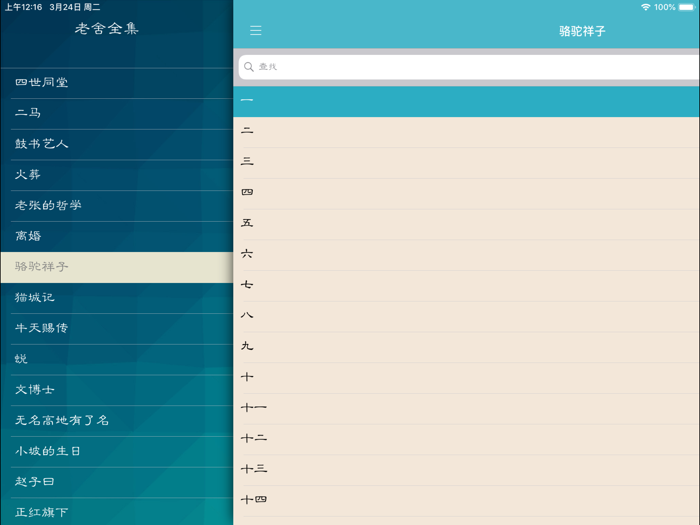The height and width of the screenshot is (525, 700).
Task: Select 正红旗下 in the sidebar
Action: (117, 512)
